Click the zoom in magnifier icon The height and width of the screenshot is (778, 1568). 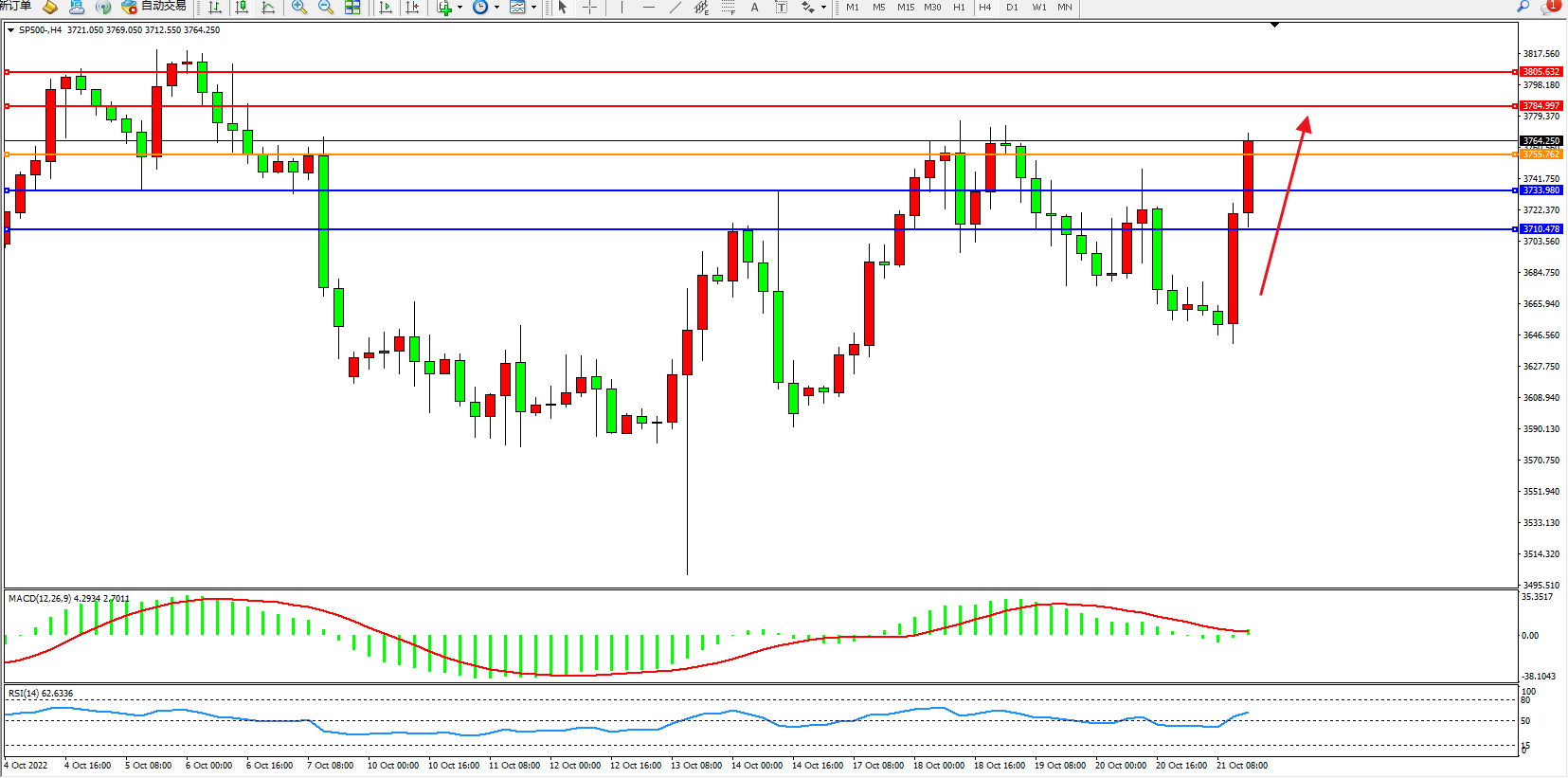click(299, 8)
